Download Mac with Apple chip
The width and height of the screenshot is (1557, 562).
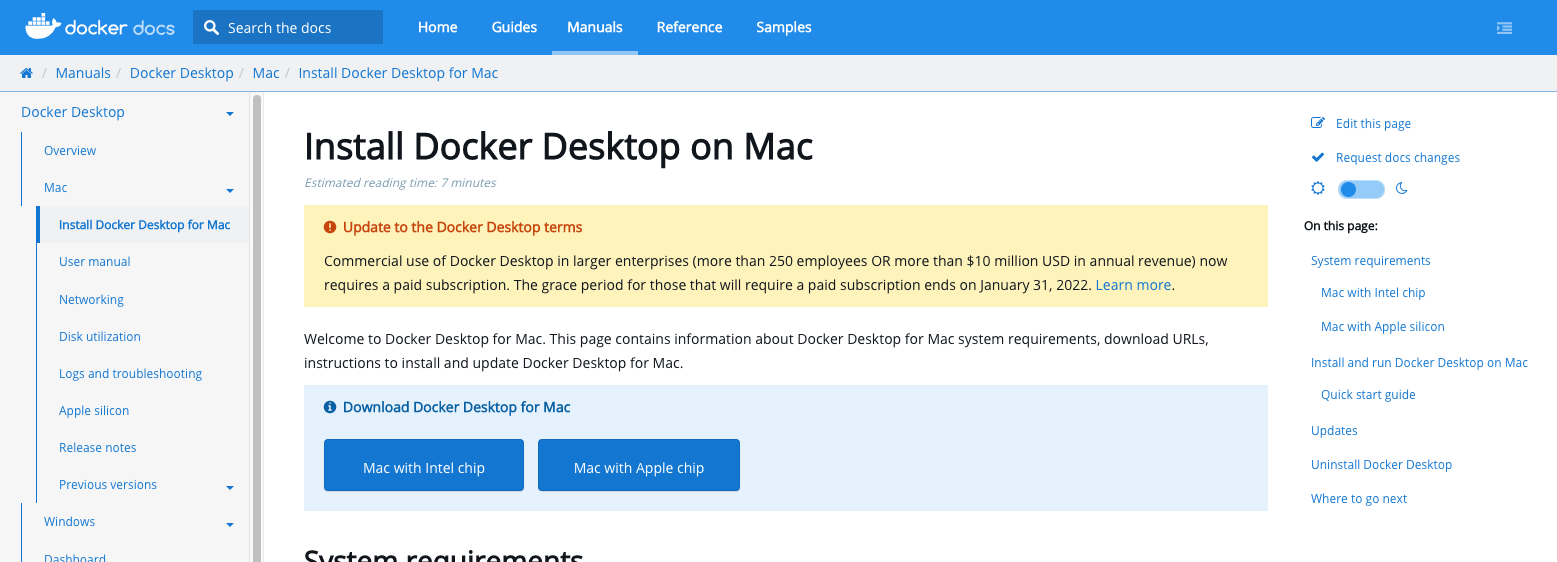pyautogui.click(x=639, y=465)
